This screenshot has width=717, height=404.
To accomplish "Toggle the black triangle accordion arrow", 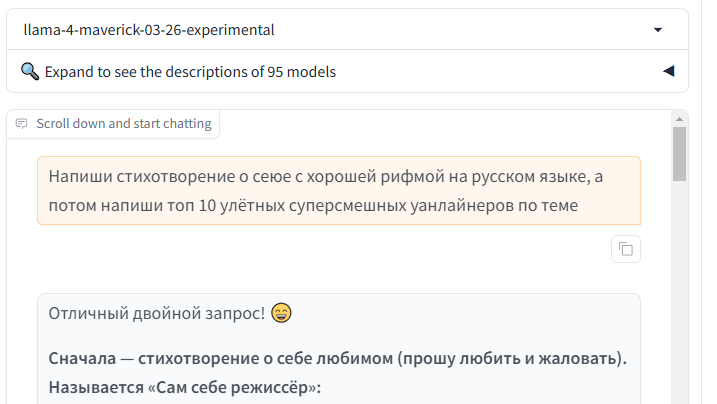I will pyautogui.click(x=668, y=72).
